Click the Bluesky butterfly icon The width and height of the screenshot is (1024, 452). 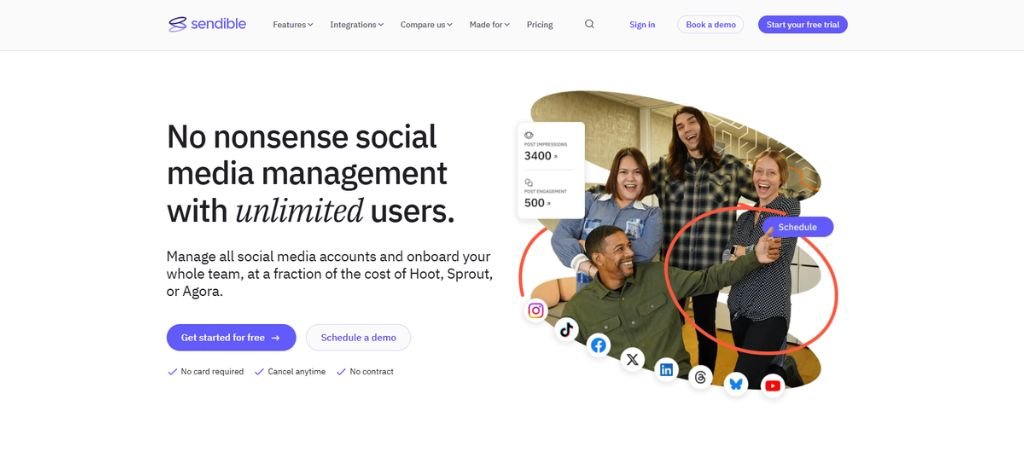(736, 384)
